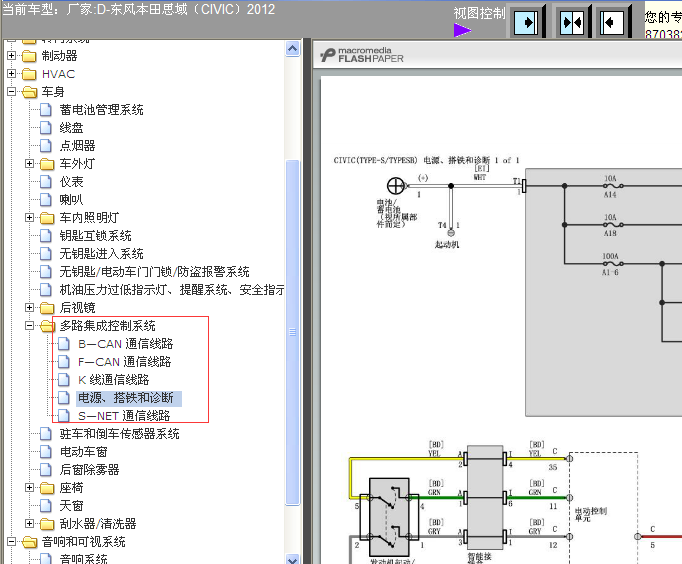
Task: Expand the 车外灯 folder
Action: (x=30, y=164)
